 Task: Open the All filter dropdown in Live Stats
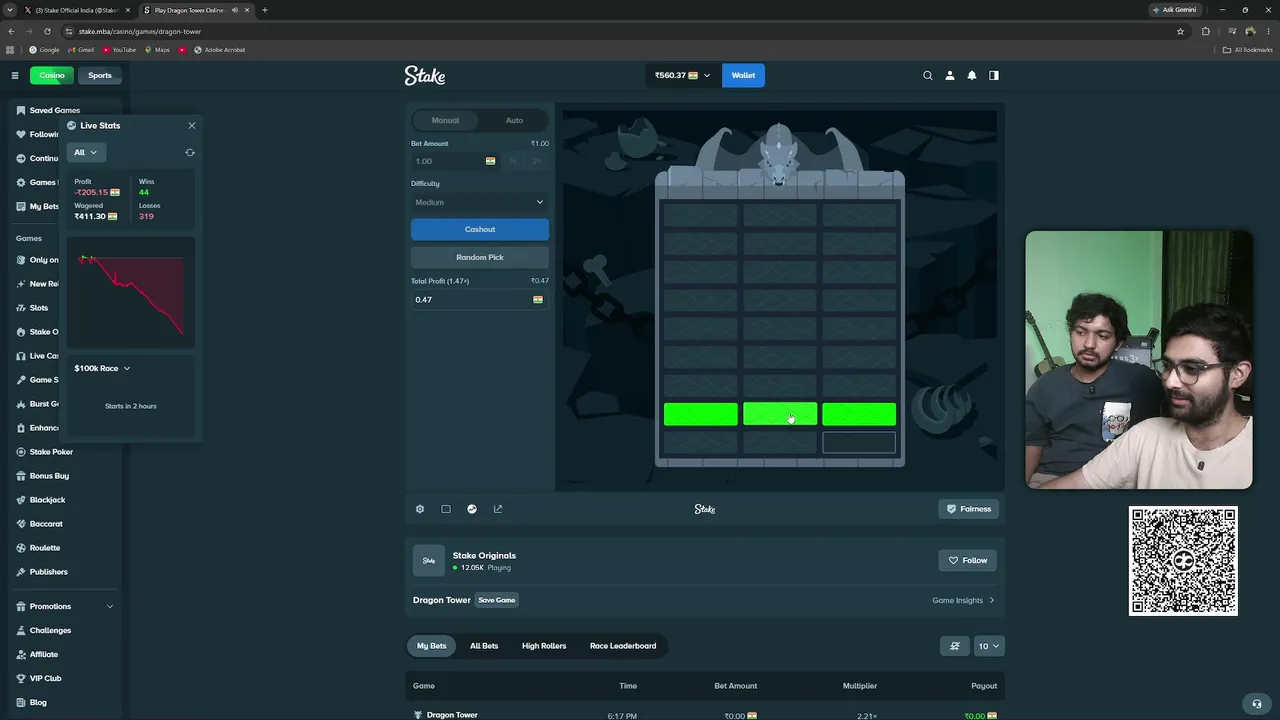pos(86,152)
